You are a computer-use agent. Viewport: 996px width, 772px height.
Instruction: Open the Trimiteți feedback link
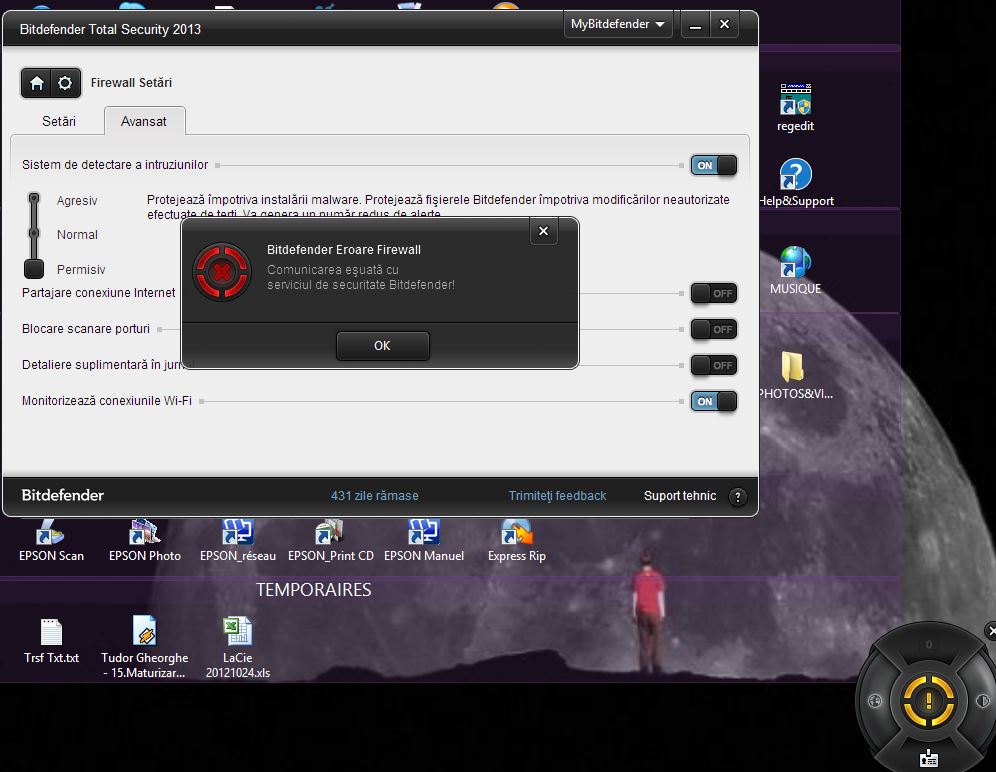pyautogui.click(x=557, y=496)
